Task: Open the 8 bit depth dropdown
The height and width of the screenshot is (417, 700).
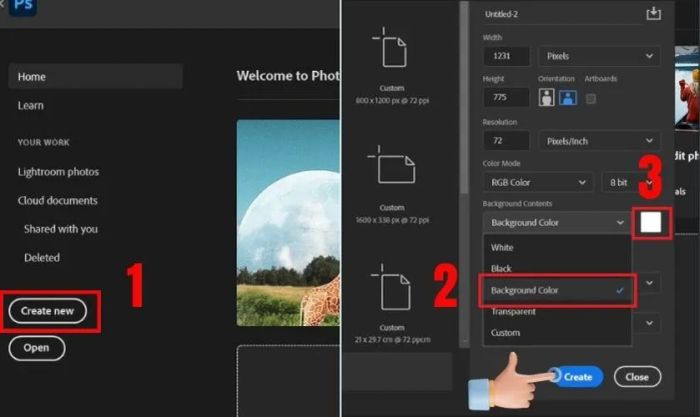Action: coord(629,182)
